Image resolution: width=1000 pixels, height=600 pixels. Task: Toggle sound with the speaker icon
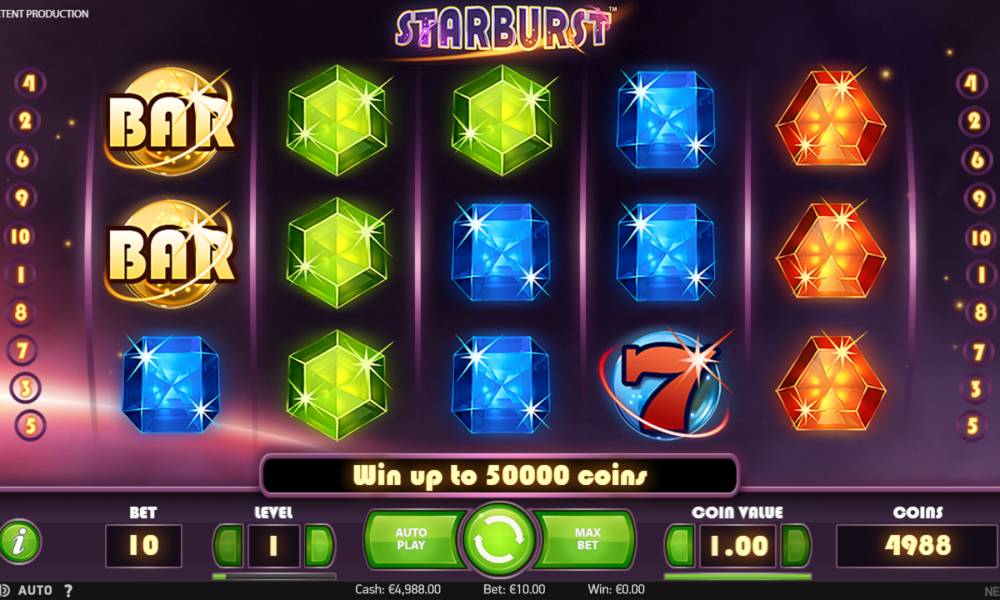(4, 590)
